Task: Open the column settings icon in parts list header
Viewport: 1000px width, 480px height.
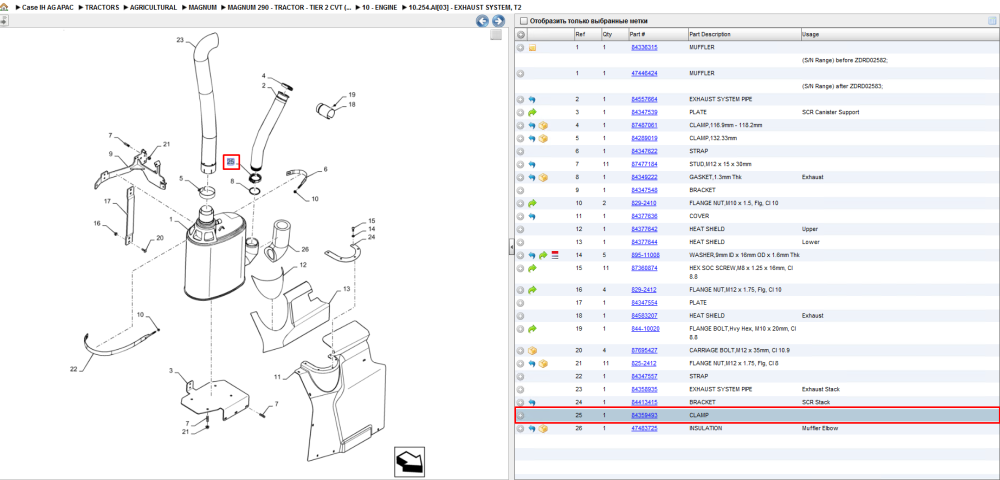Action: point(992,20)
